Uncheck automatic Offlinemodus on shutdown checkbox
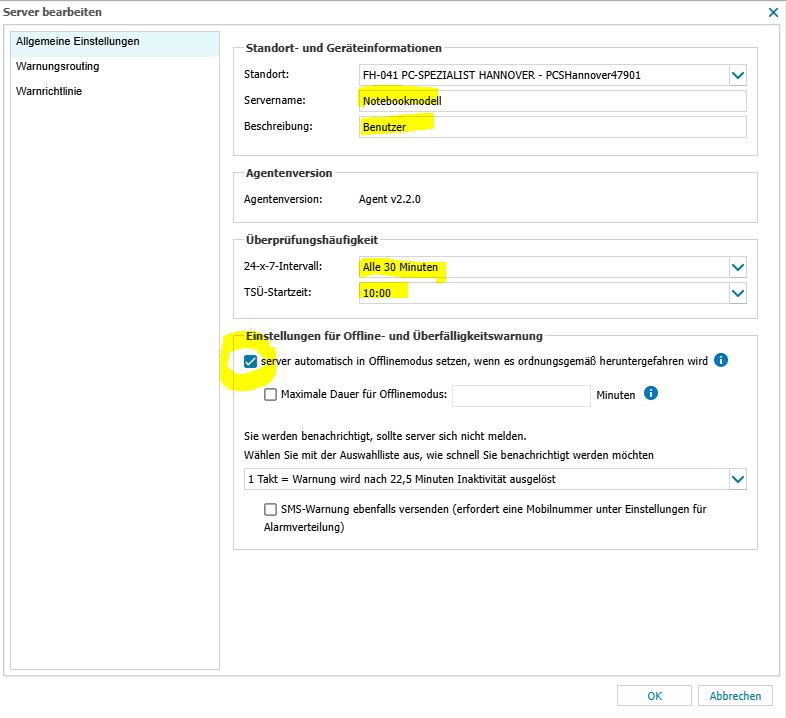The width and height of the screenshot is (786, 718). (250, 362)
